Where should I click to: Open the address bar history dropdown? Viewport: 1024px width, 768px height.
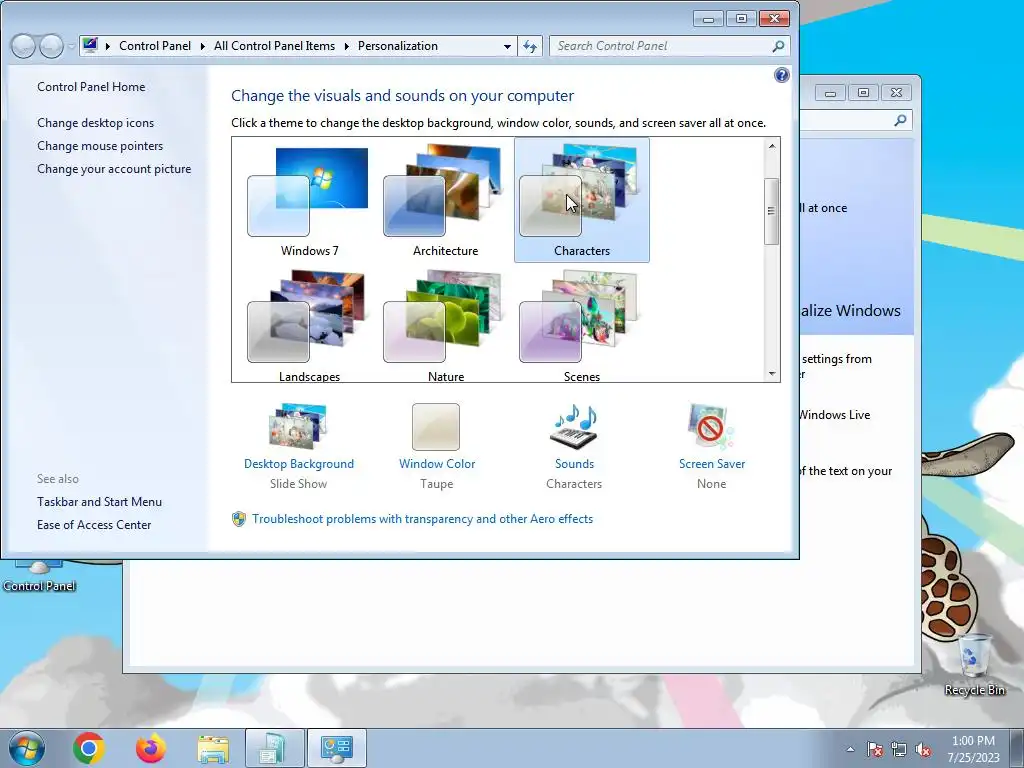click(507, 46)
